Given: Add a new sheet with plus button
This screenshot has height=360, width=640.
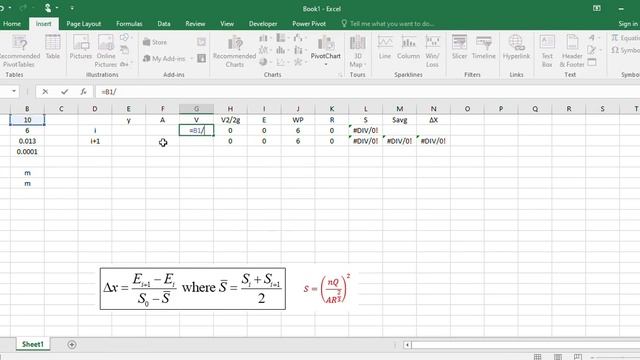Looking at the screenshot, I should [72, 345].
